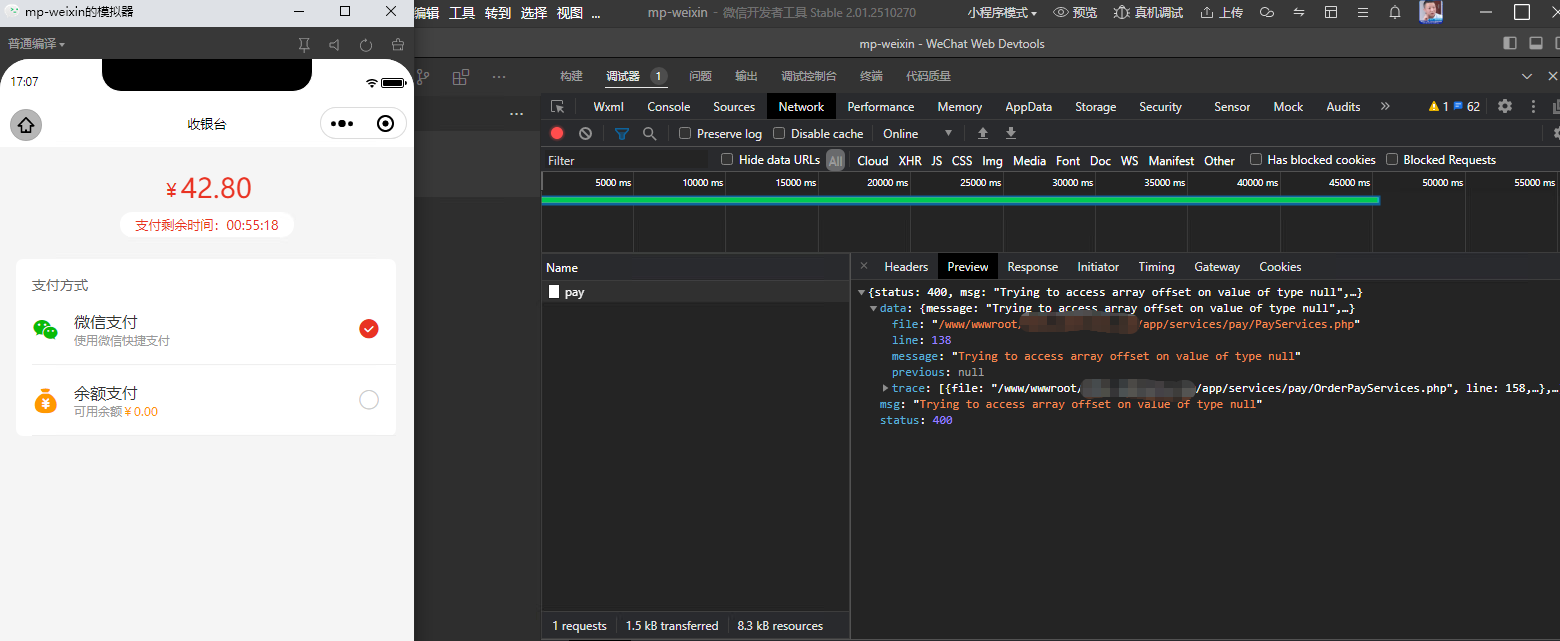
Task: Click the 预览 preview eye button
Action: 1077,12
